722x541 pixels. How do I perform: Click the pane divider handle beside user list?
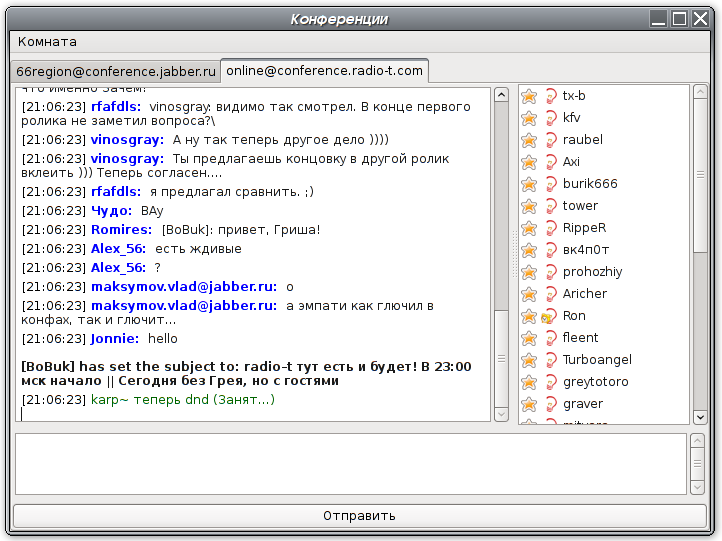pyautogui.click(x=513, y=255)
